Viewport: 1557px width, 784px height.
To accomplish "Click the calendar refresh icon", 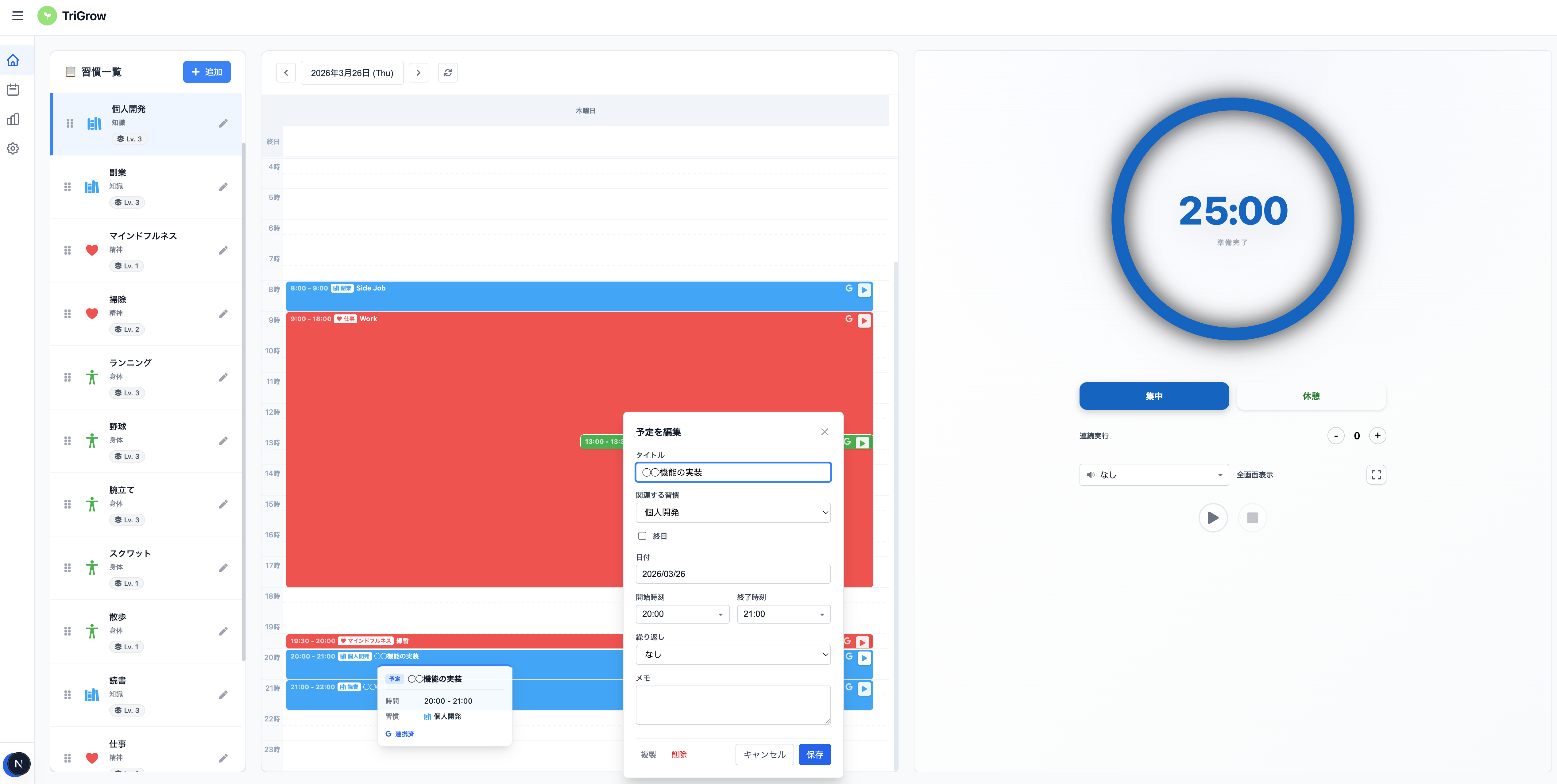I will [x=447, y=72].
